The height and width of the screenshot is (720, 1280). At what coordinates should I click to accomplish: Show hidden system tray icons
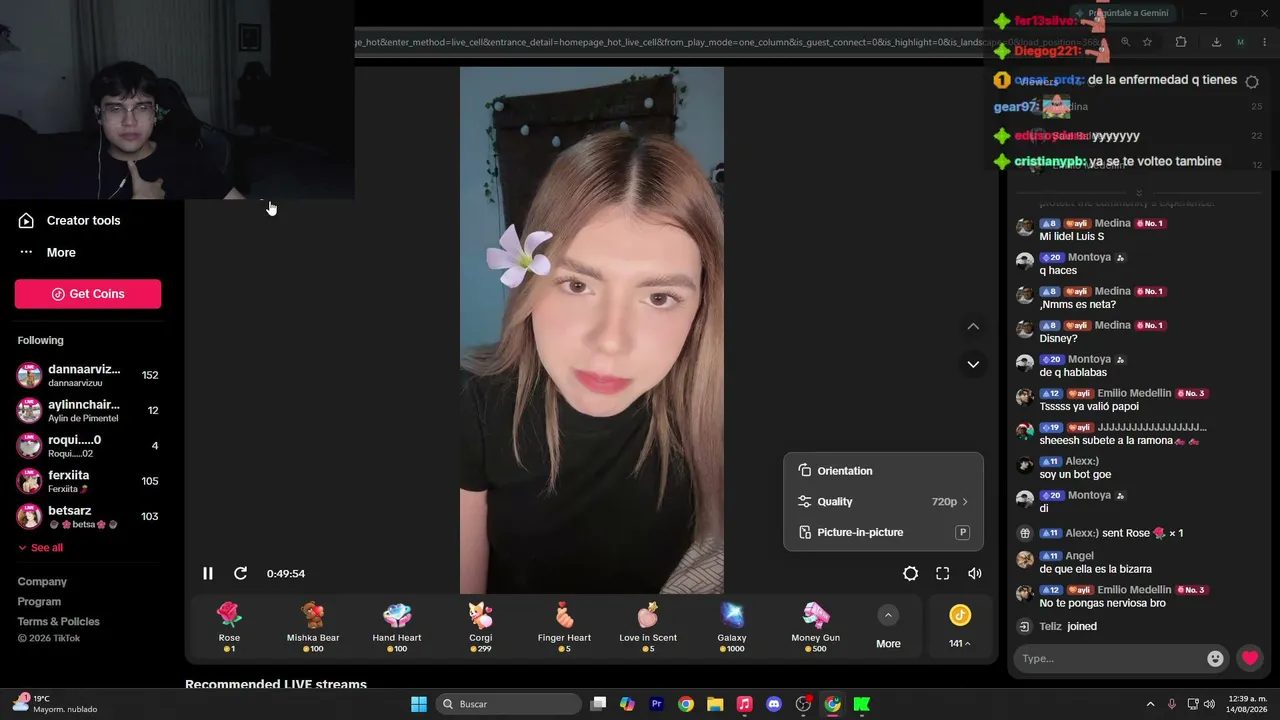tap(1150, 704)
